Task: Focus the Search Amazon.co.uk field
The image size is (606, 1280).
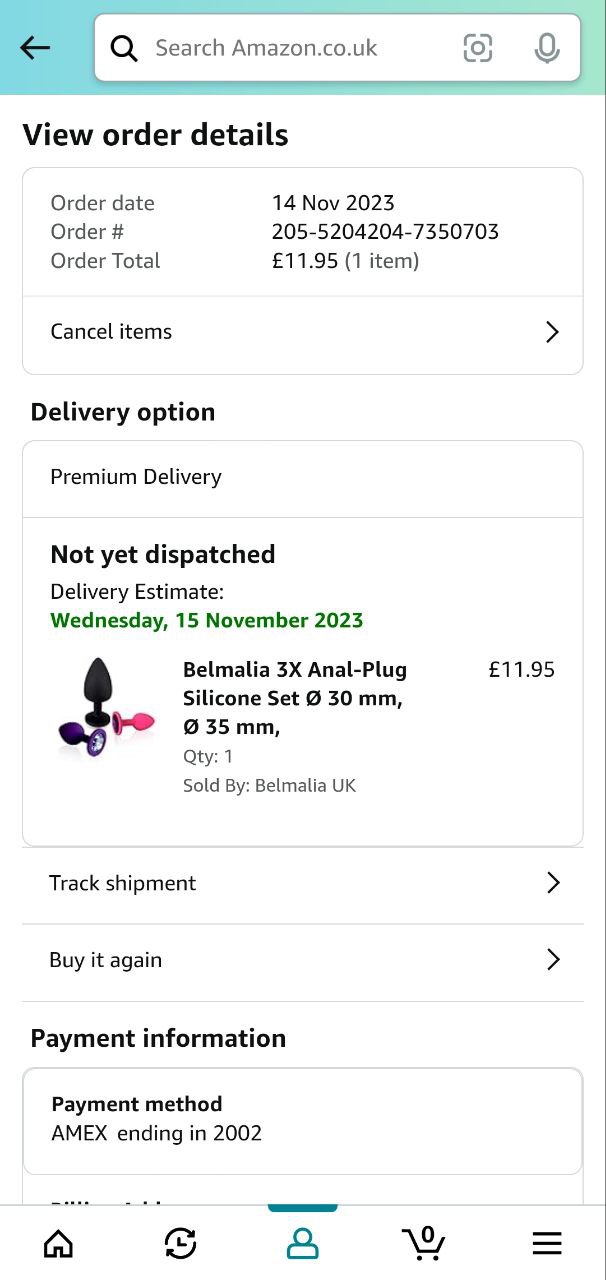Action: pyautogui.click(x=300, y=48)
